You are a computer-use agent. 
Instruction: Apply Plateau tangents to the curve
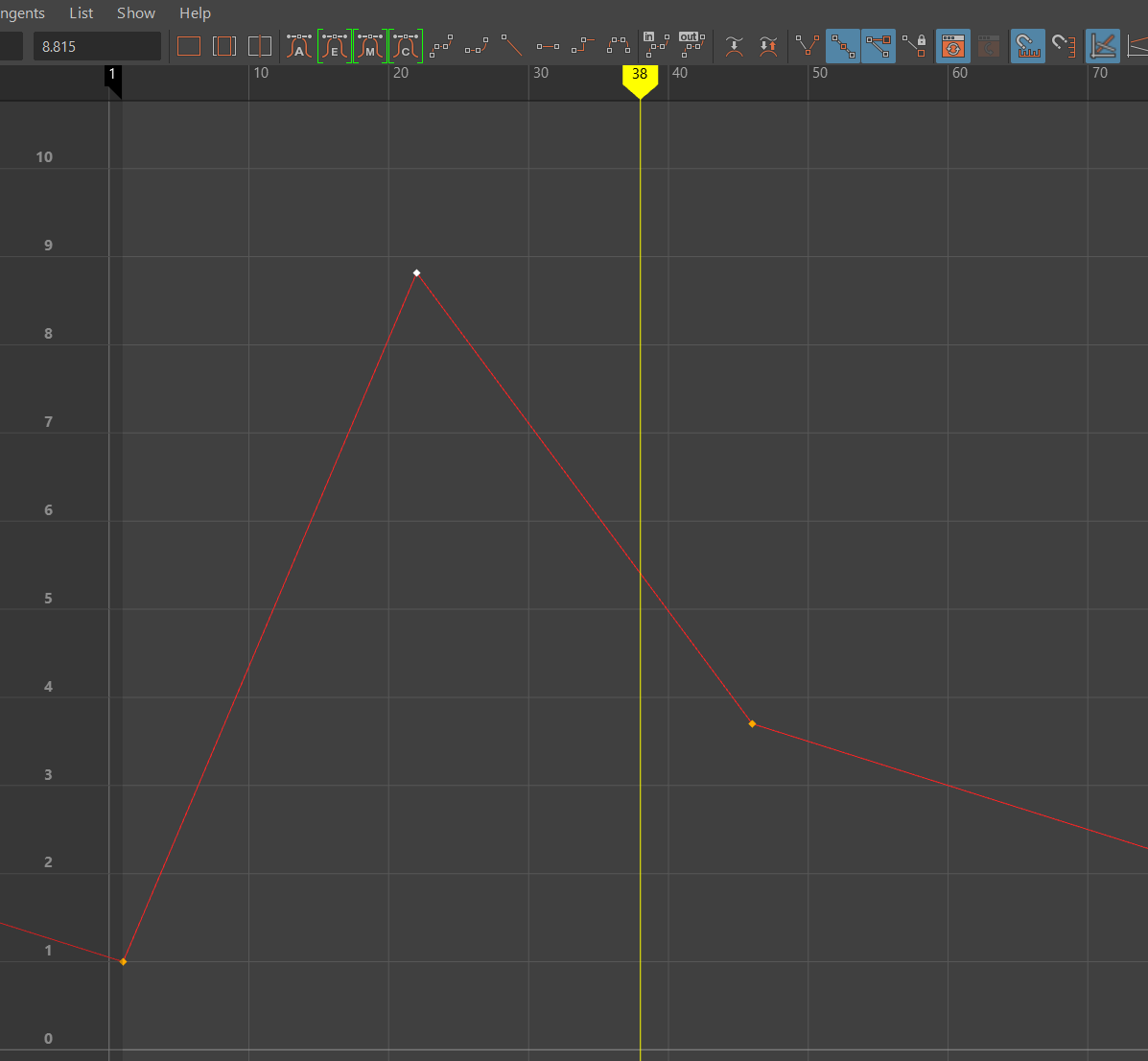[x=619, y=46]
